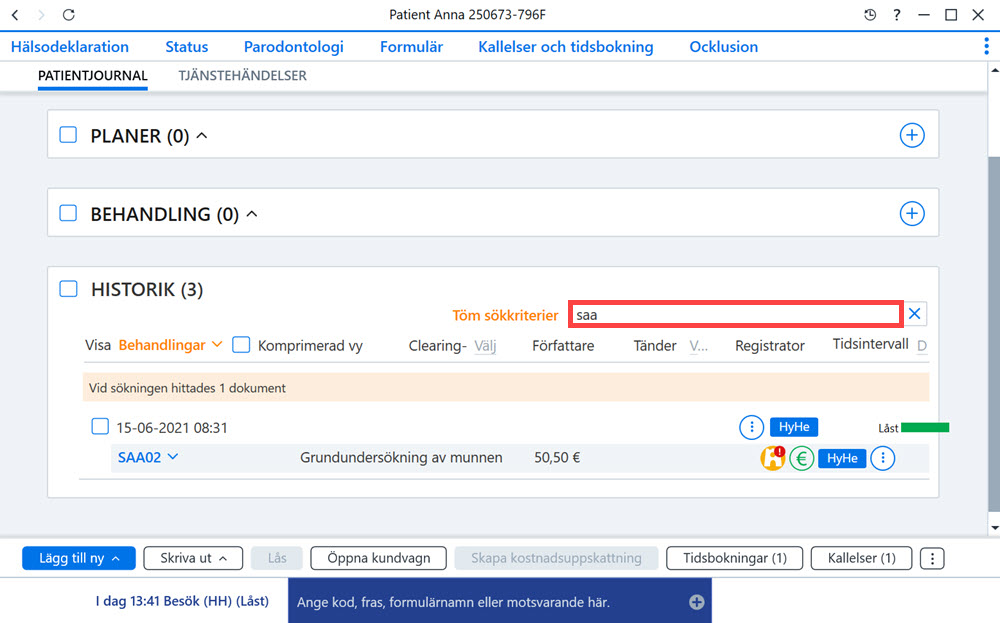
Task: Click the HyHe badge on SAA02 row
Action: [842, 458]
